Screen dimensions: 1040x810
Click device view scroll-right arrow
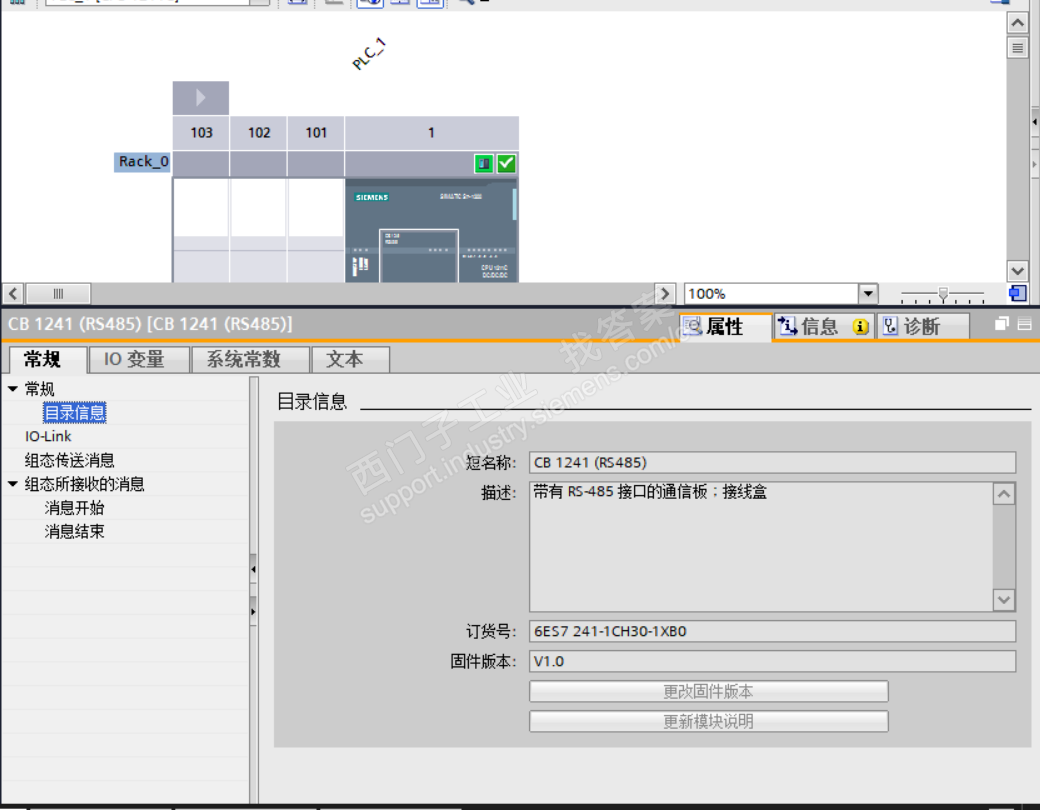point(665,293)
